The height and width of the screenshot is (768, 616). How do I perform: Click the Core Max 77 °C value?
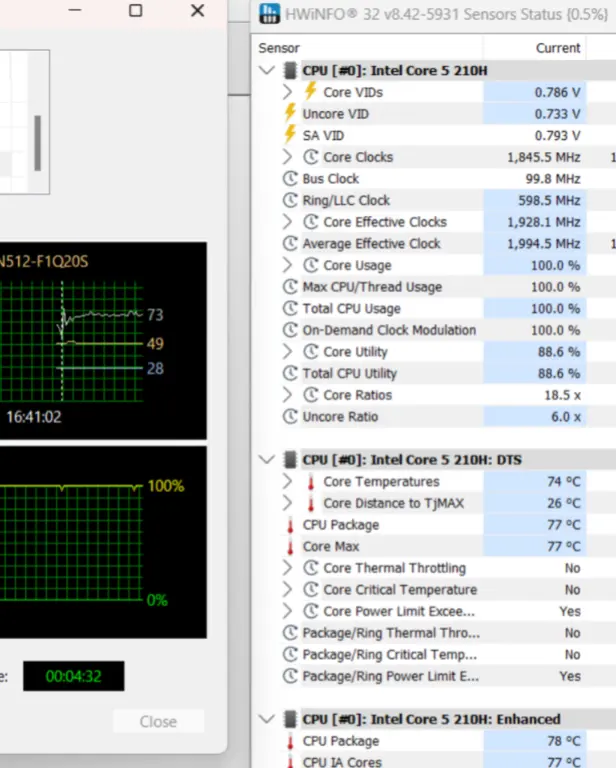coord(564,547)
